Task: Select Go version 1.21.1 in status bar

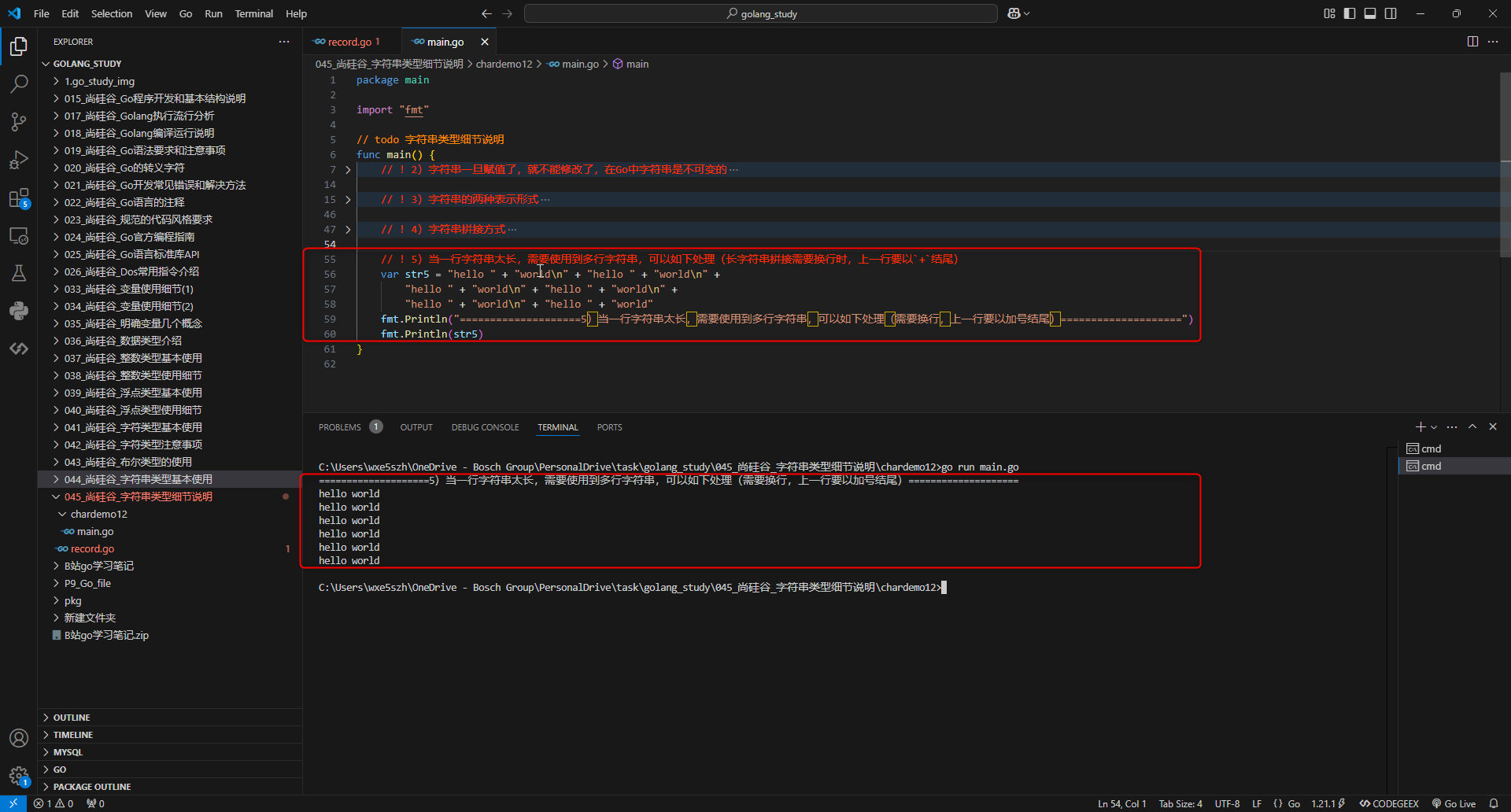Action: coord(1328,803)
